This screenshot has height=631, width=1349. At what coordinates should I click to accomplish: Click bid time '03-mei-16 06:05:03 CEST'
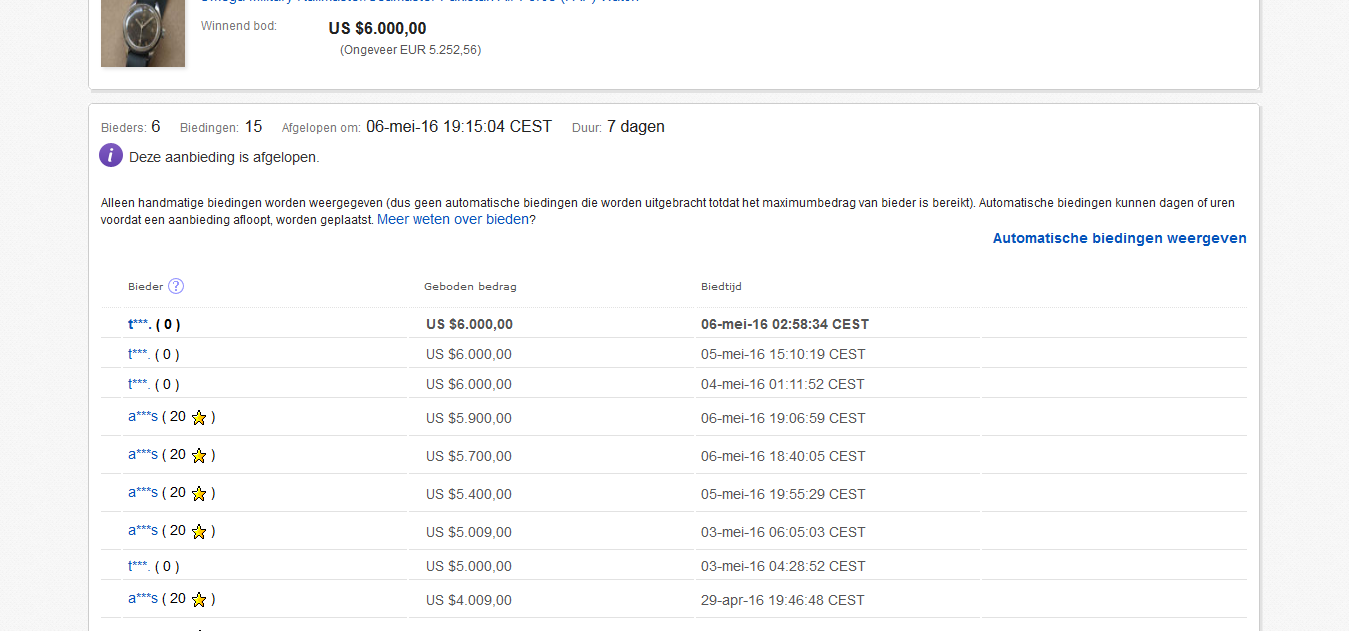[x=783, y=532]
